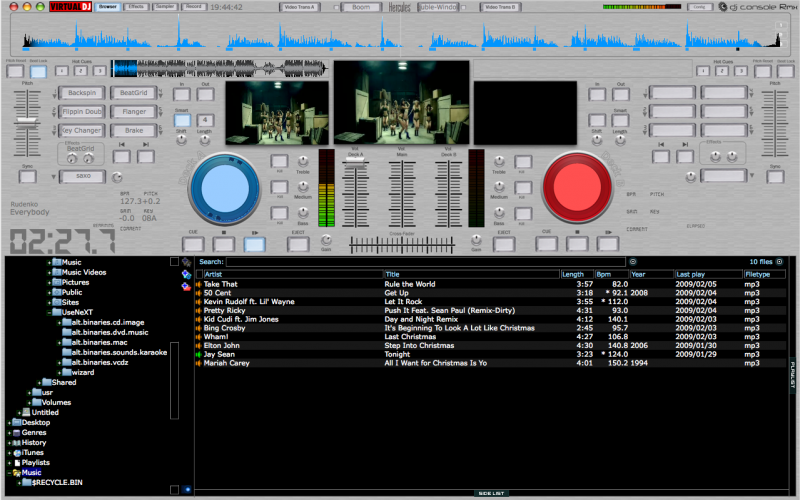Click the Genres icon in folder tree
This screenshot has width=800, height=500.
(x=15, y=432)
